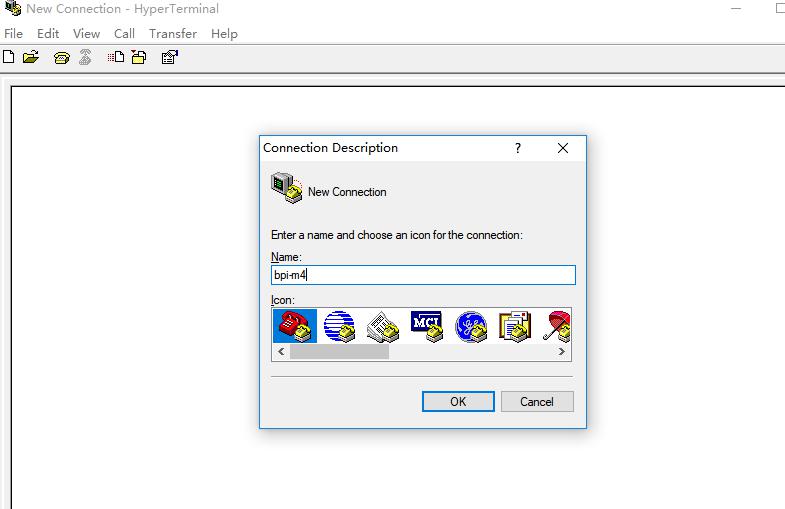The width and height of the screenshot is (785, 509).
Task: Open the Transfer menu
Action: (173, 33)
